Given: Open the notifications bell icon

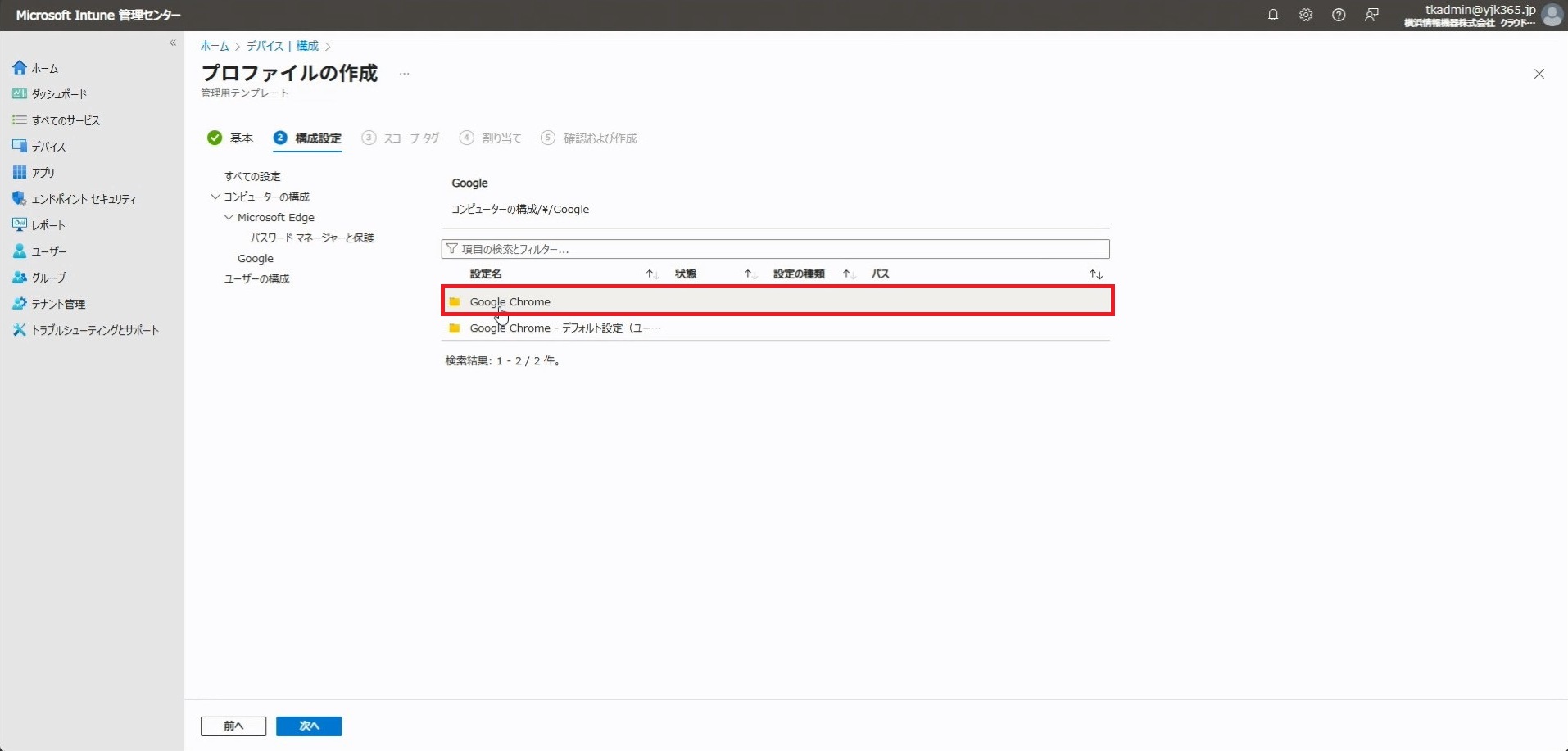Looking at the screenshot, I should (1272, 15).
